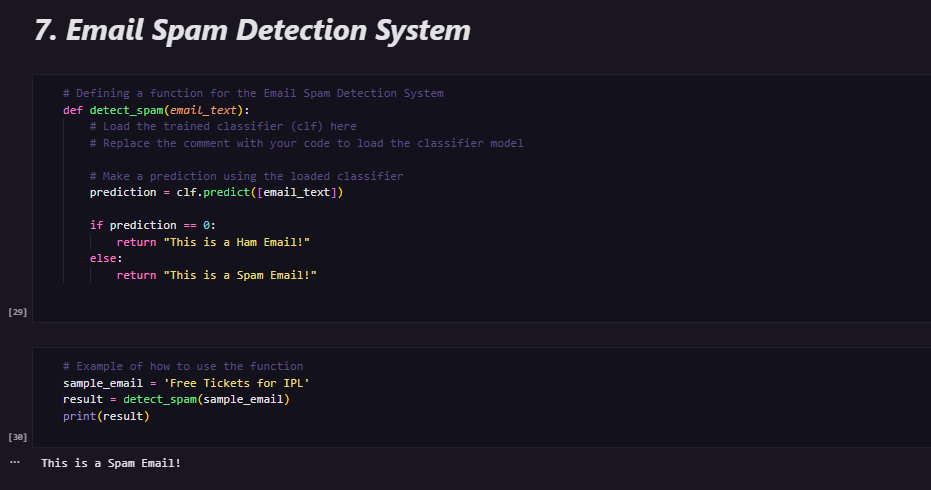Click the result = detect_spam(sample_email) line
The image size is (931, 490).
[x=176, y=400]
